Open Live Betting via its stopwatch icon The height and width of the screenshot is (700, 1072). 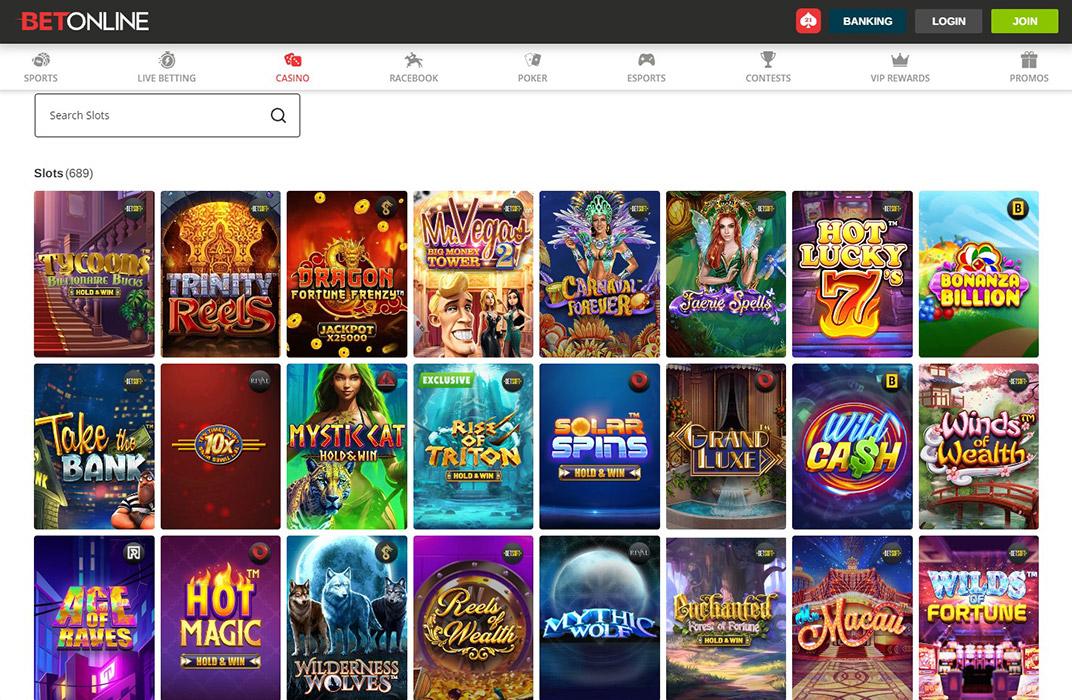[166, 60]
